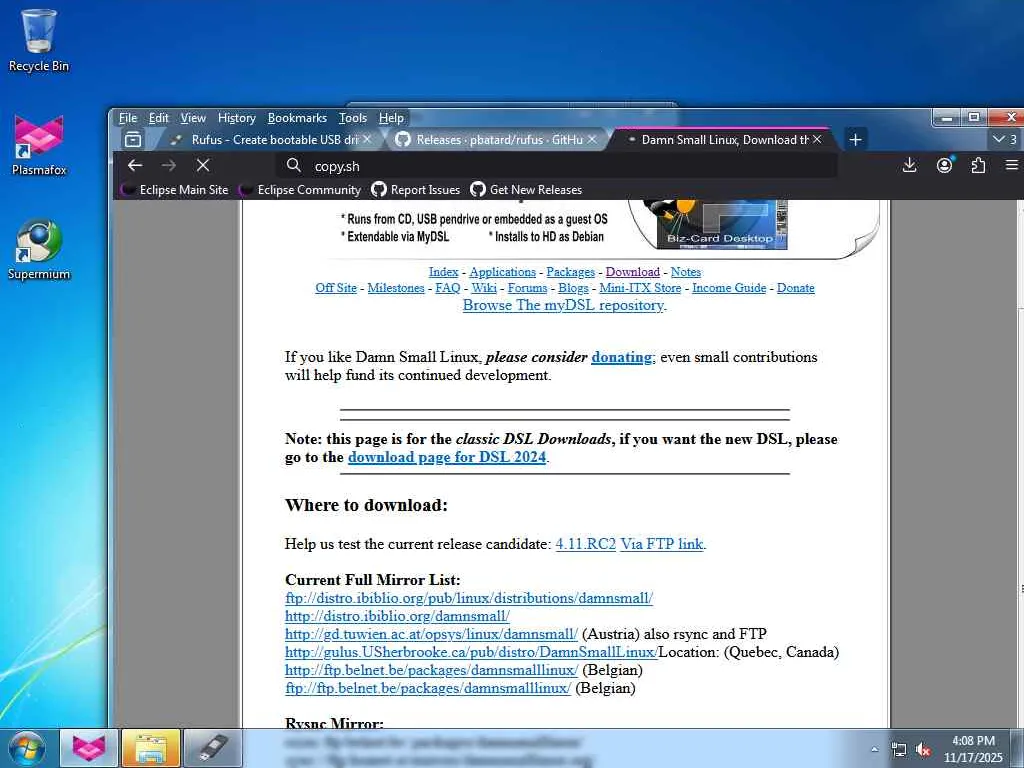The width and height of the screenshot is (1024, 768).
Task: Click the donating link
Action: point(622,357)
